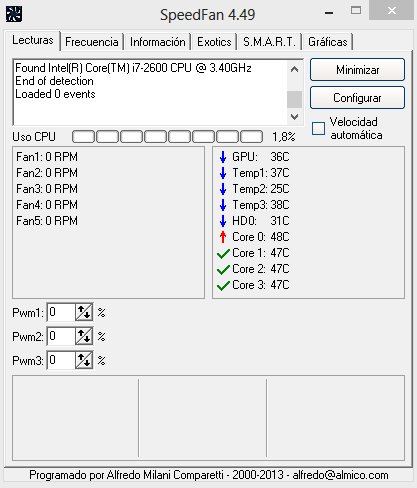
Task: Click the 'Fan3: 0 RPM' reading
Action: coord(47,189)
